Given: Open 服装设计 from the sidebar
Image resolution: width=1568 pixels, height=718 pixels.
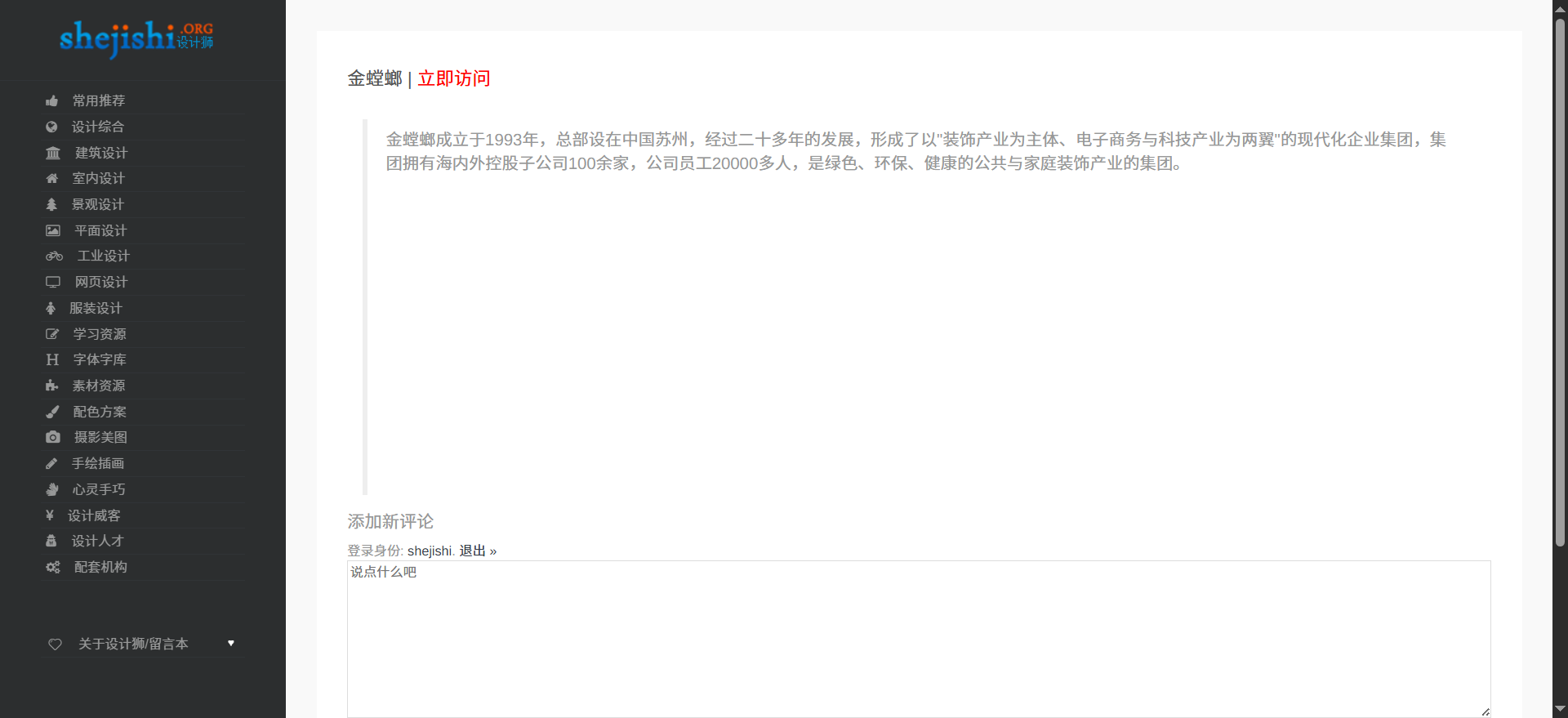Looking at the screenshot, I should (96, 308).
